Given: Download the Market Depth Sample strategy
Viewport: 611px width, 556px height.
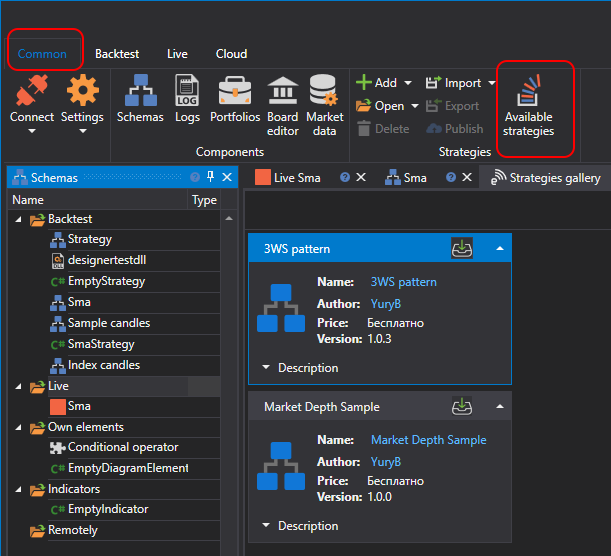Looking at the screenshot, I should (462, 406).
